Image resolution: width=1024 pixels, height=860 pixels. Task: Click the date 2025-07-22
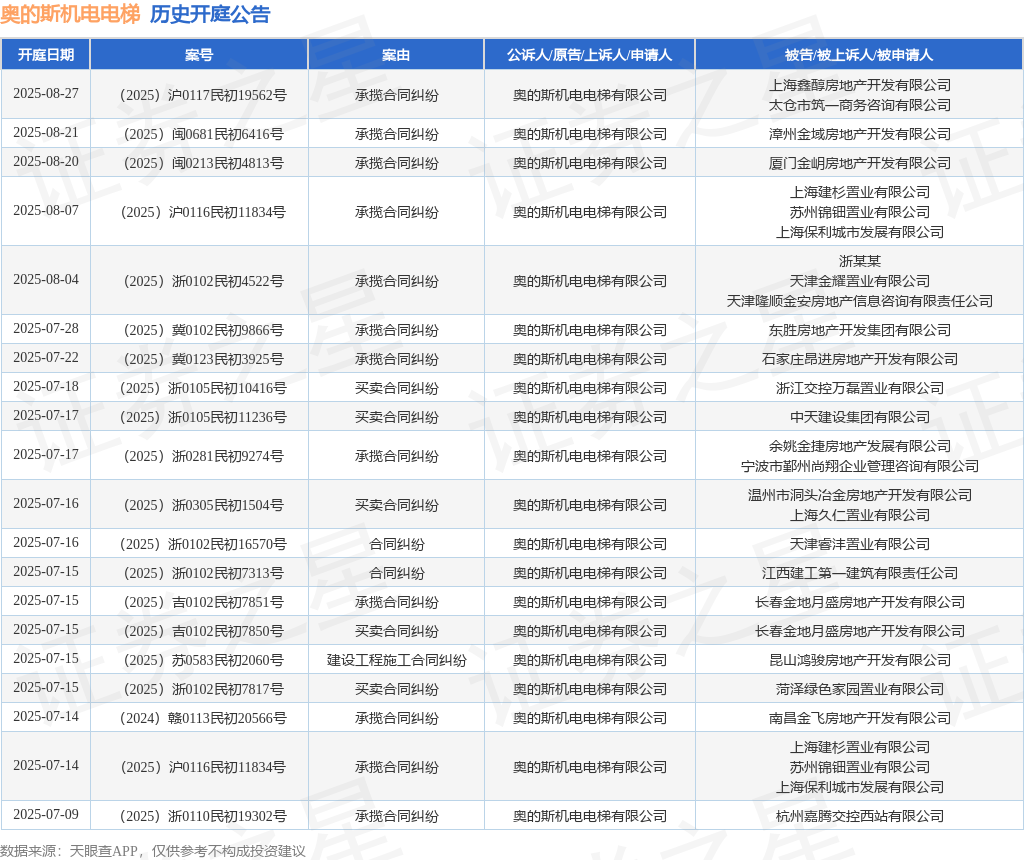46,357
